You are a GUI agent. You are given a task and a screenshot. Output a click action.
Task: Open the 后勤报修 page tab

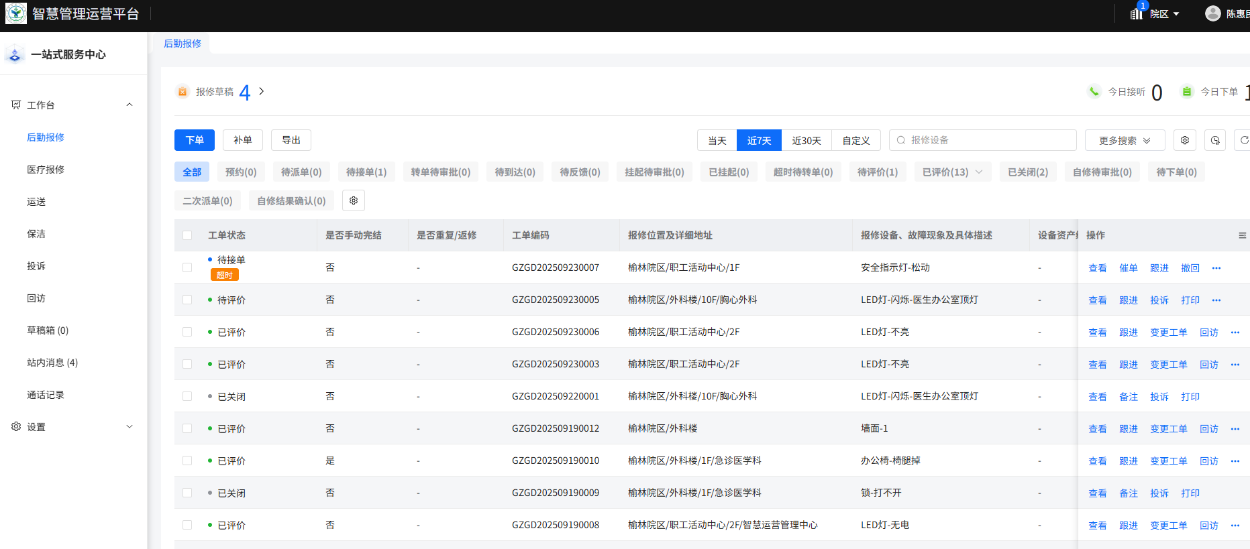(182, 44)
